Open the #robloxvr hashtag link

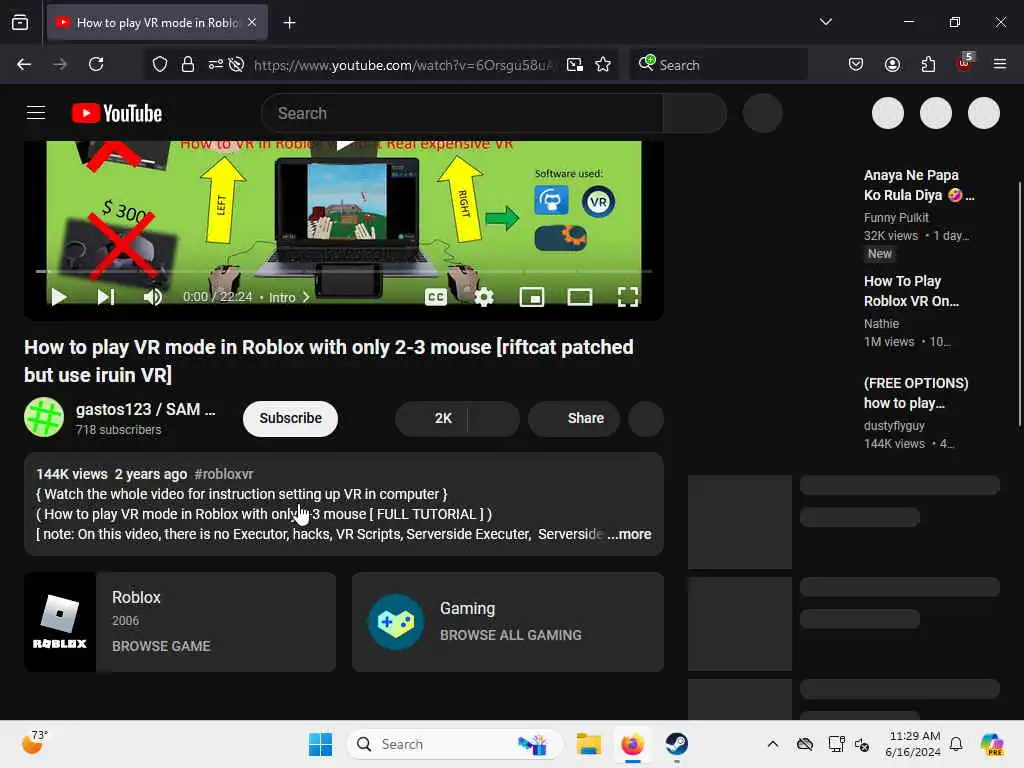click(224, 474)
